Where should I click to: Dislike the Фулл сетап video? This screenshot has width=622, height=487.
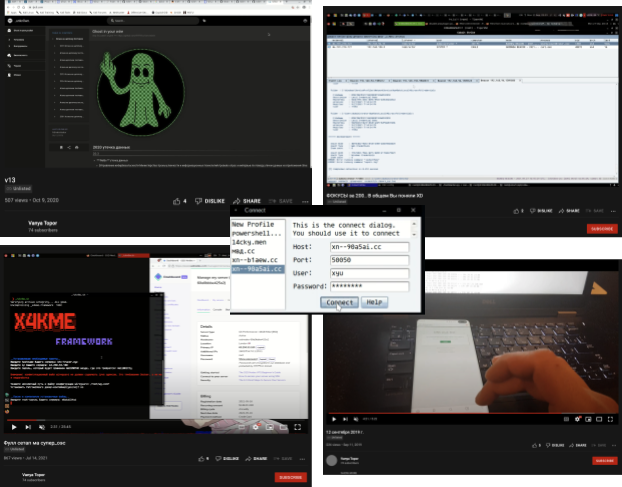tap(227, 458)
